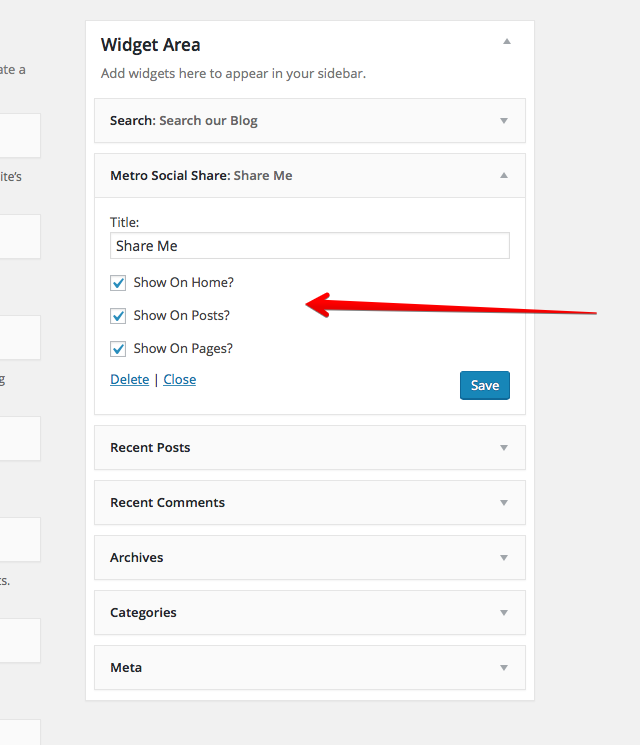The image size is (640, 745).
Task: Expand the Recent Posts arrow
Action: point(504,448)
